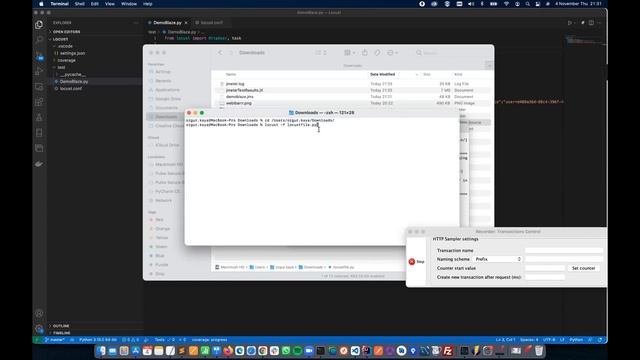This screenshot has width=640, height=360.
Task: Open the Edit menu
Action: click(95, 4)
